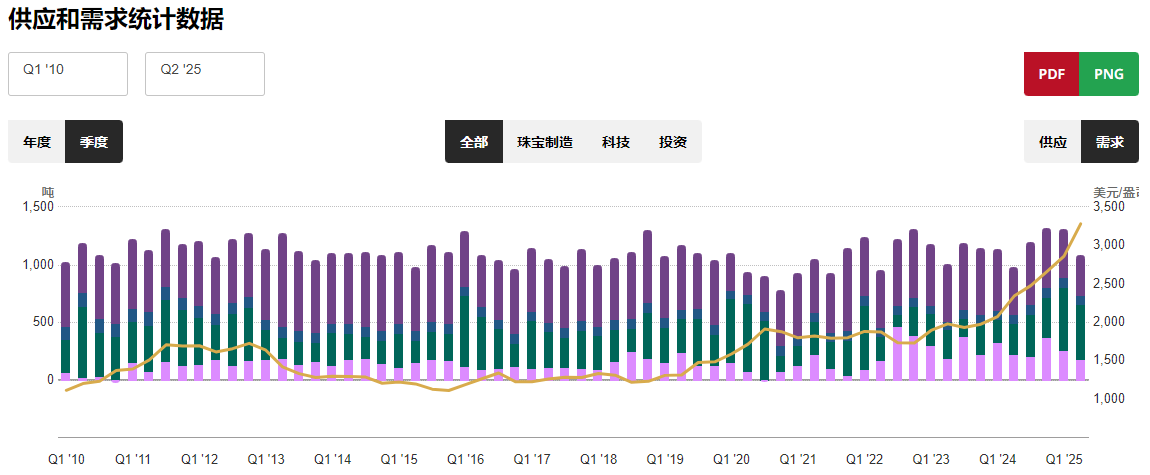1150x475 pixels.
Task: Select the Q1 '25 x-axis label
Action: pyautogui.click(x=1064, y=459)
